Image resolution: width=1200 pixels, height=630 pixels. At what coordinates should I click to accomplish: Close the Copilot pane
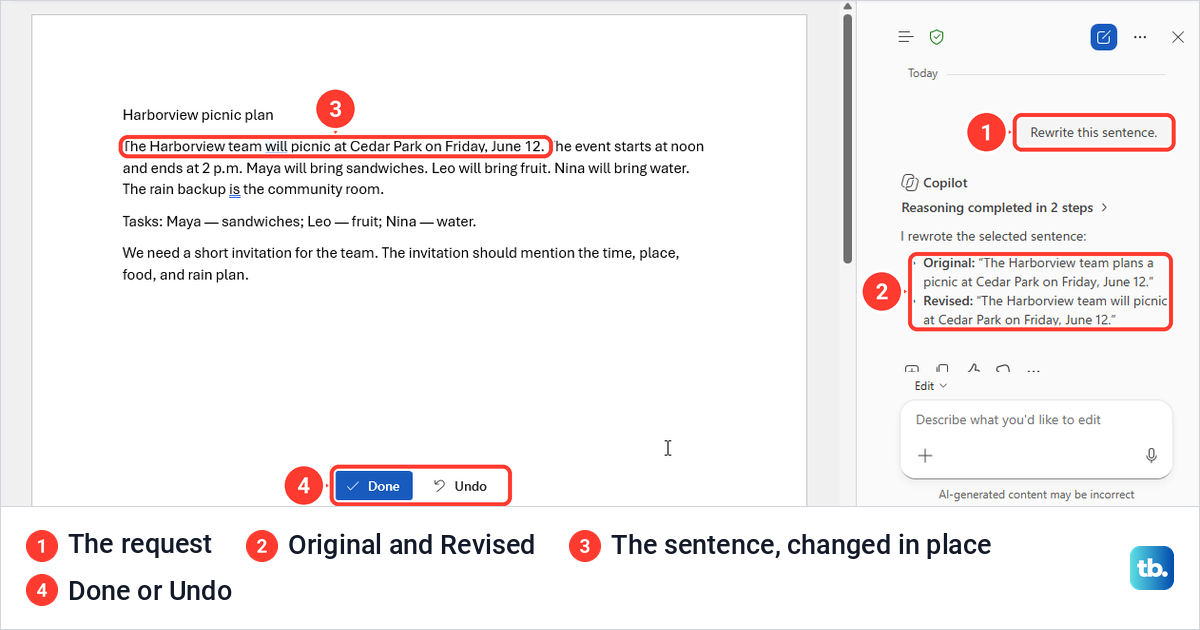pyautogui.click(x=1177, y=37)
